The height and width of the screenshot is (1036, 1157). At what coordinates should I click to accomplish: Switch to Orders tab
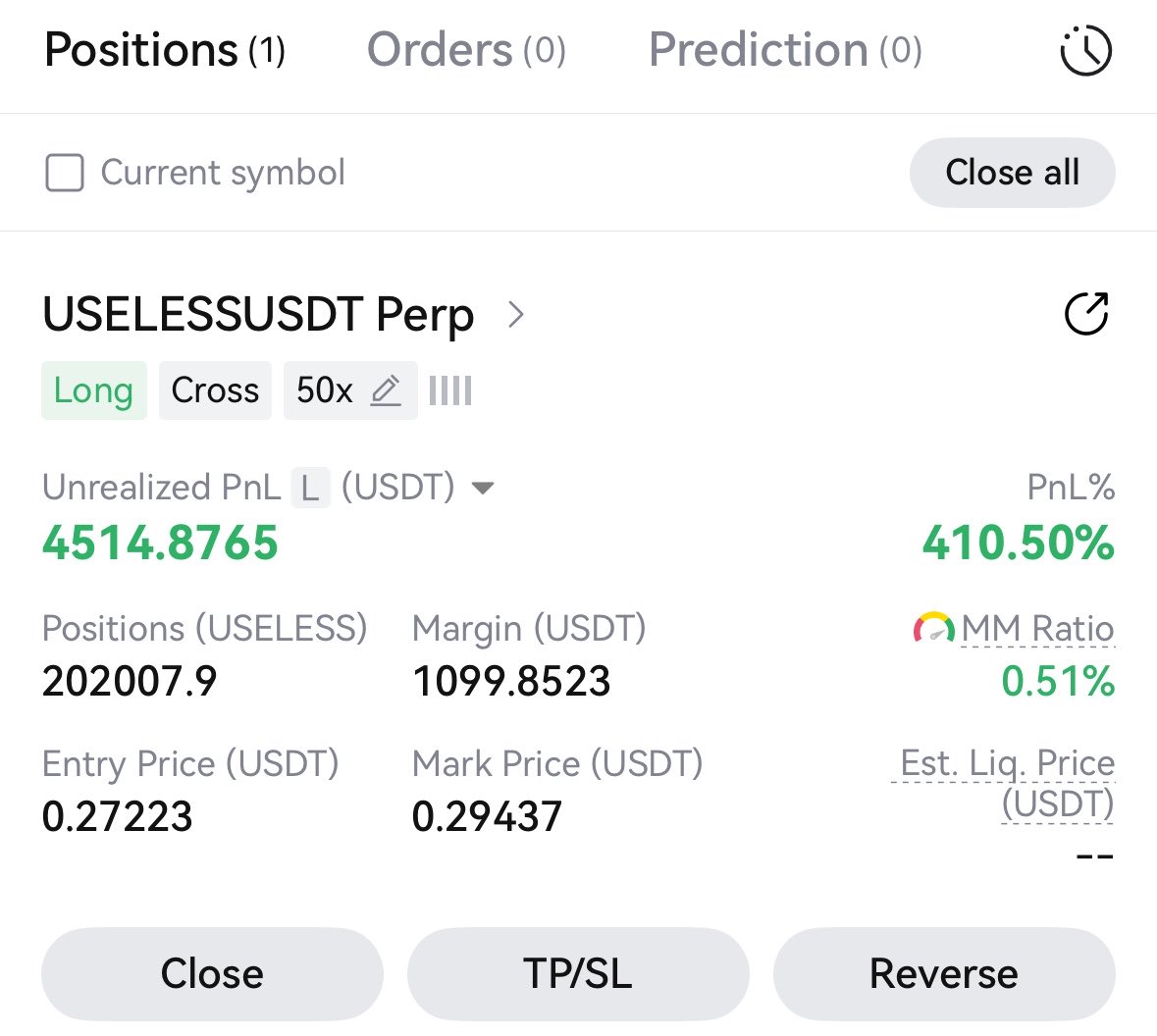(x=466, y=50)
